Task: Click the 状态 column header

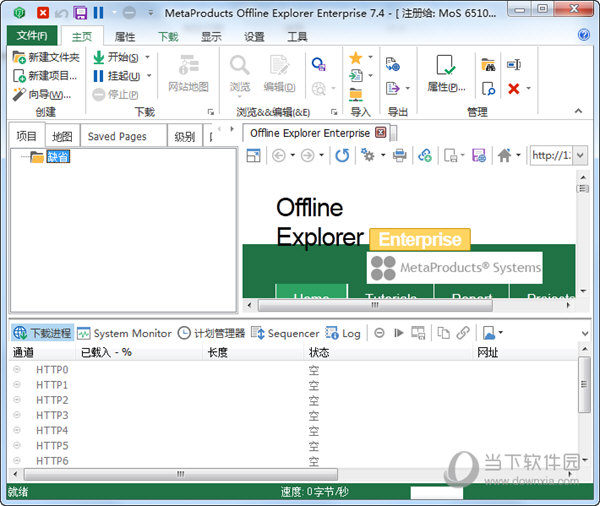Action: tap(388, 352)
